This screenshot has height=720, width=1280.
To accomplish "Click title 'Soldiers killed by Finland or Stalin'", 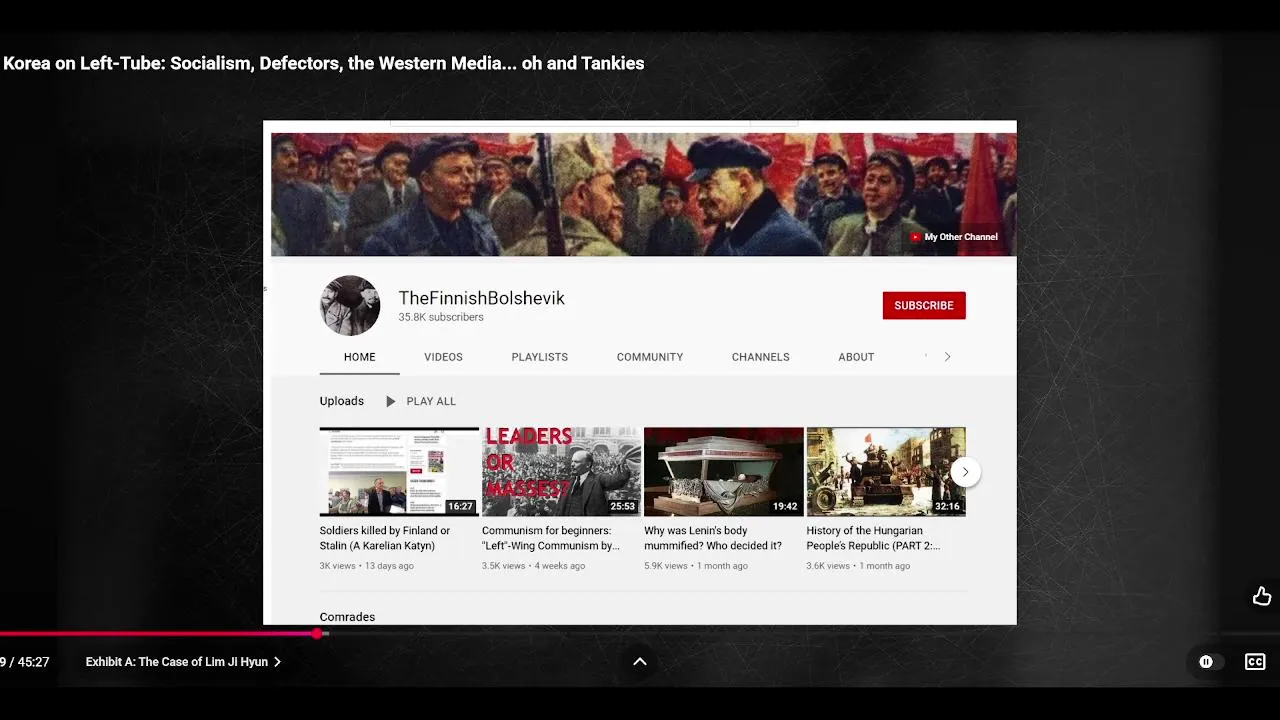I will coord(385,538).
